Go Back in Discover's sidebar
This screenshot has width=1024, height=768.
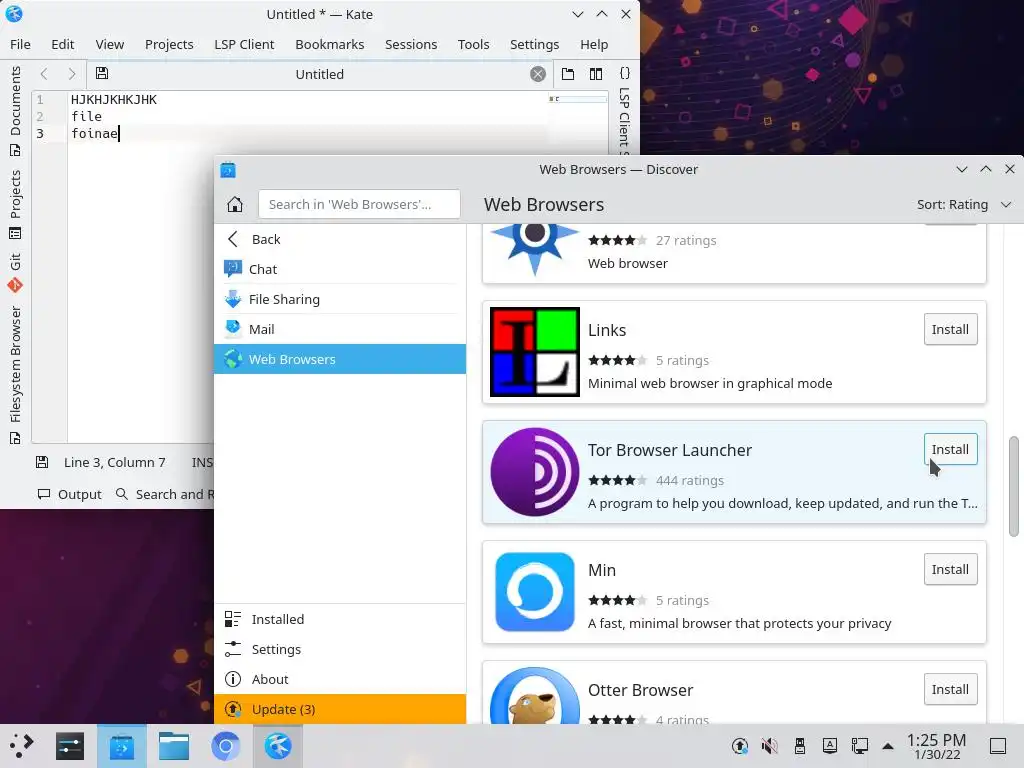tap(340, 239)
